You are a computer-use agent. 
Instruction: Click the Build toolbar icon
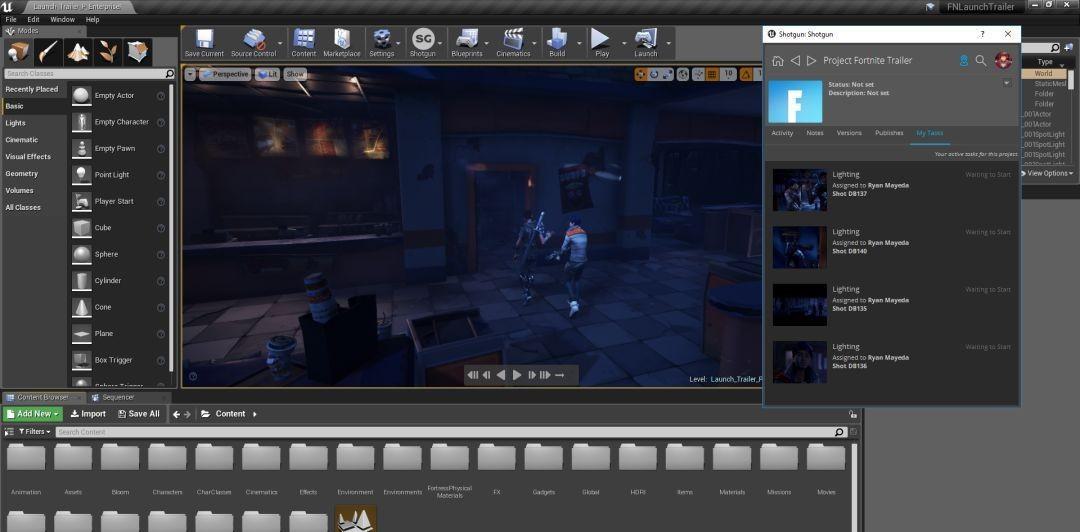tap(557, 43)
